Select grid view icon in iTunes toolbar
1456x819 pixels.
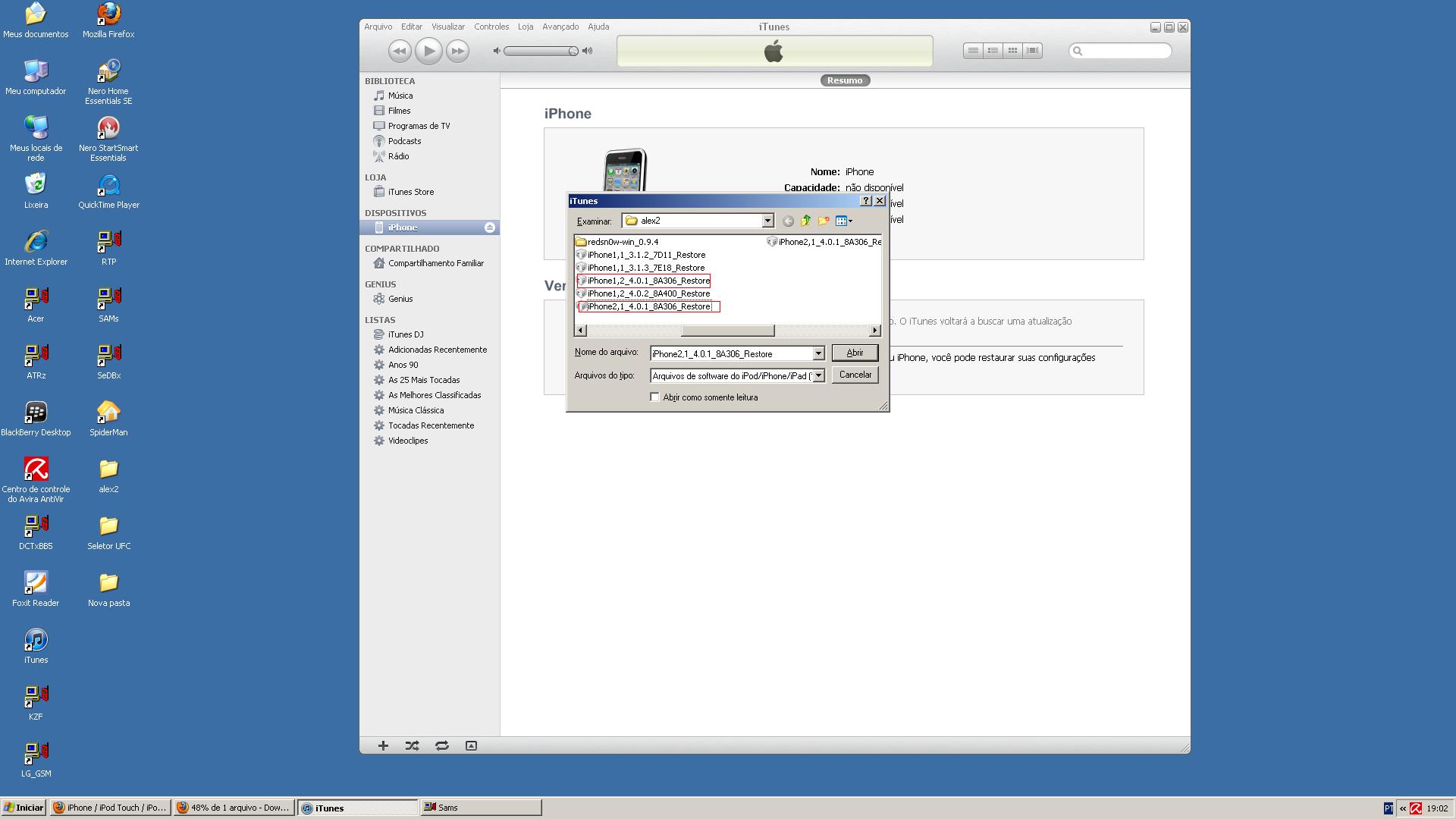[x=1012, y=51]
